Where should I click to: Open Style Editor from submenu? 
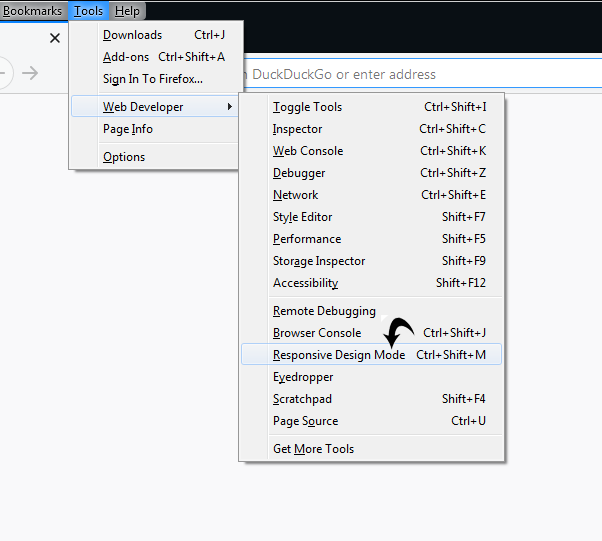tap(371, 217)
